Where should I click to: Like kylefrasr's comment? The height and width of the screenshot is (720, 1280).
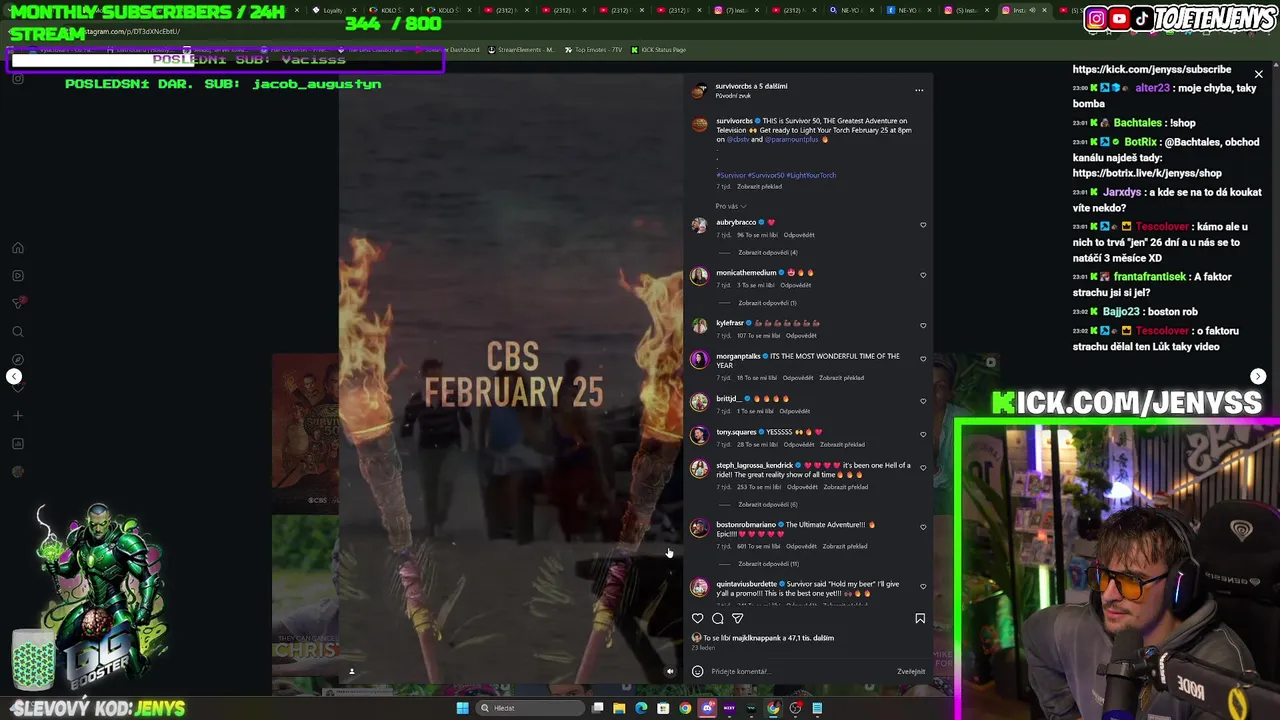pos(923,326)
